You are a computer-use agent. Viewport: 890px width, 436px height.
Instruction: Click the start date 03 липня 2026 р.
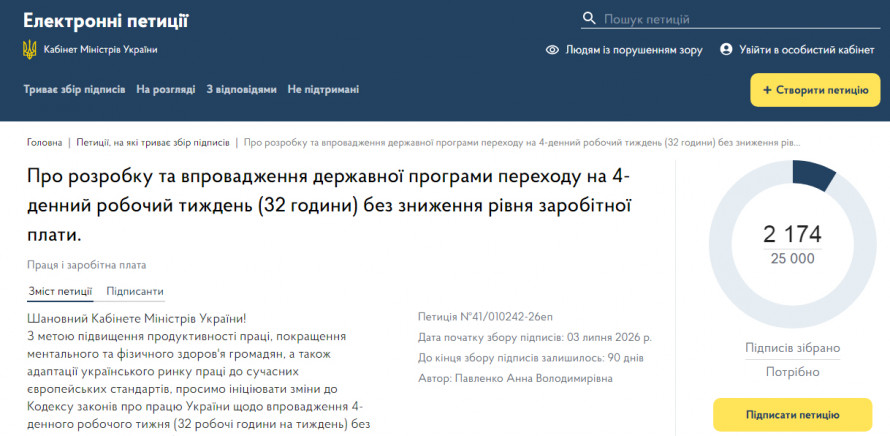tap(609, 338)
